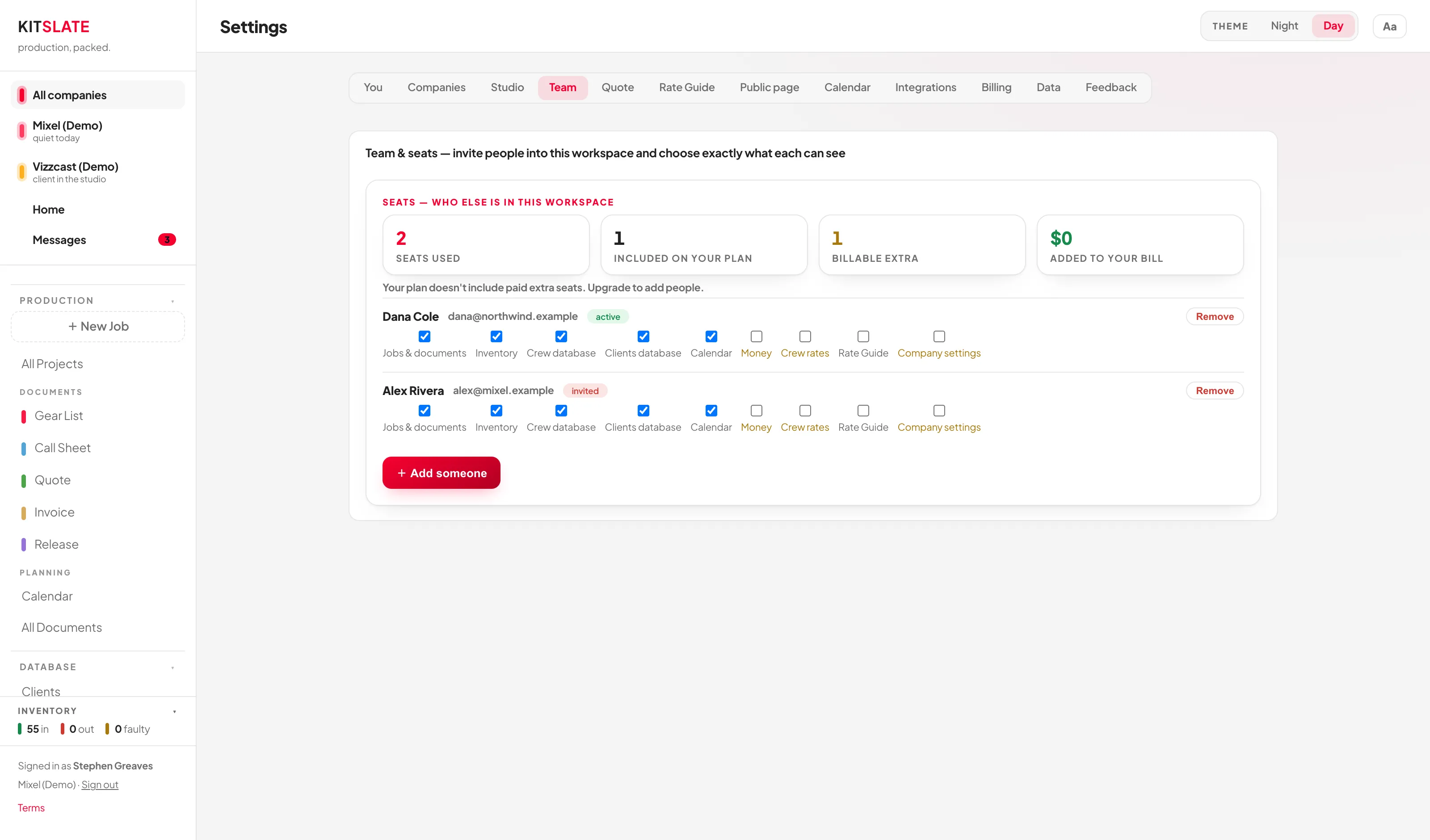Screen dimensions: 1430x840
Task: Uncheck Alex Rivera's Calendar access
Action: [711, 410]
